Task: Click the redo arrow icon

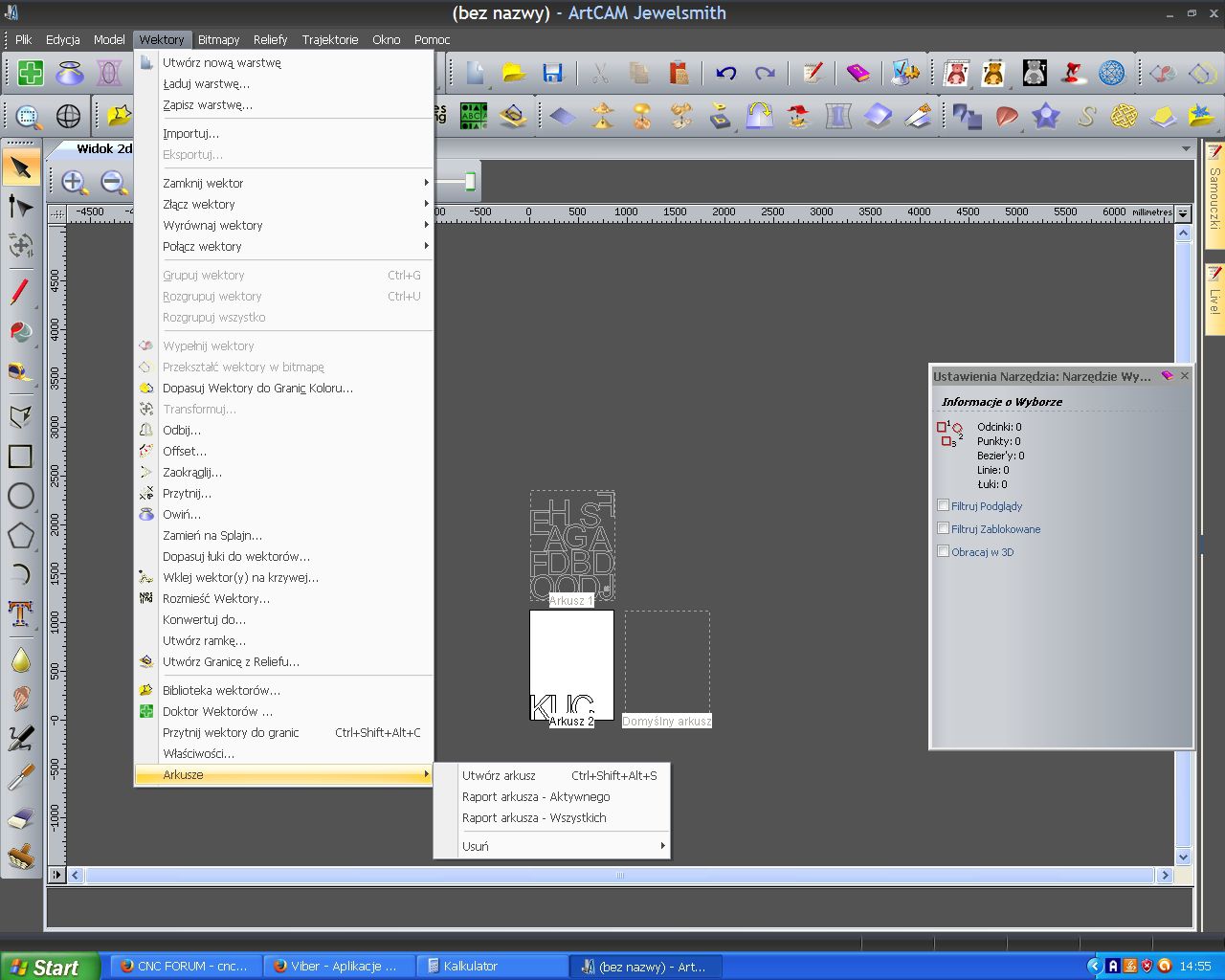Action: [x=765, y=73]
